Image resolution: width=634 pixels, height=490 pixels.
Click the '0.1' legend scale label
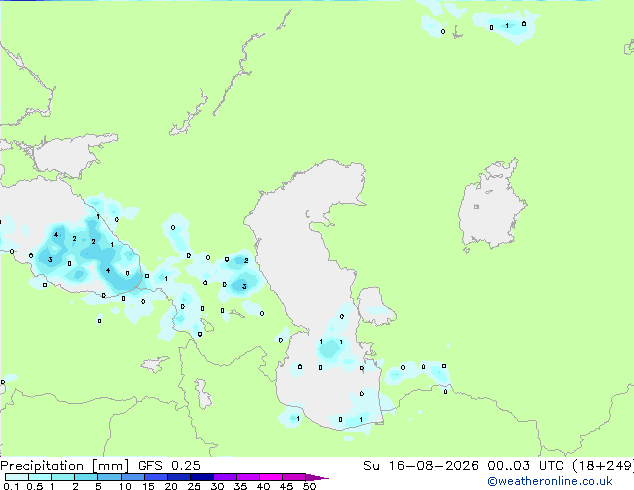[11, 486]
